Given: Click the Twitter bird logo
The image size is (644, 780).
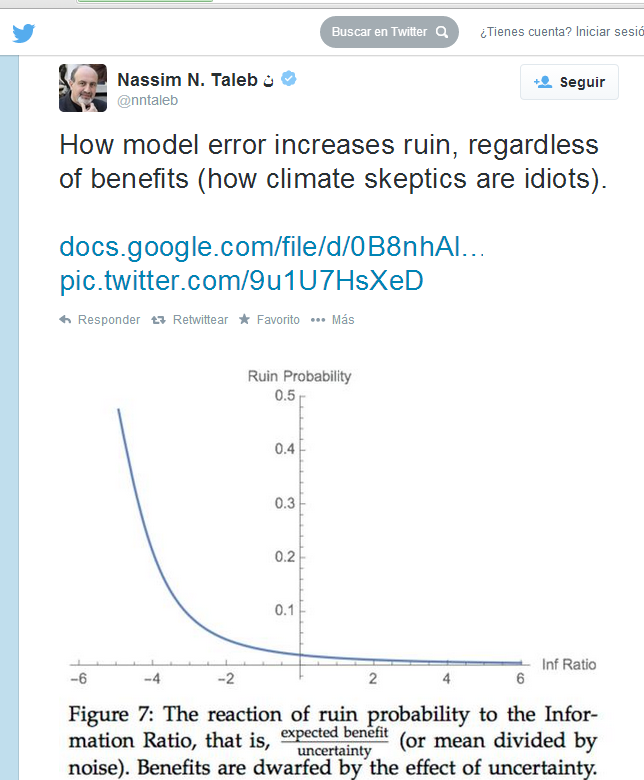Looking at the screenshot, I should [x=24, y=33].
